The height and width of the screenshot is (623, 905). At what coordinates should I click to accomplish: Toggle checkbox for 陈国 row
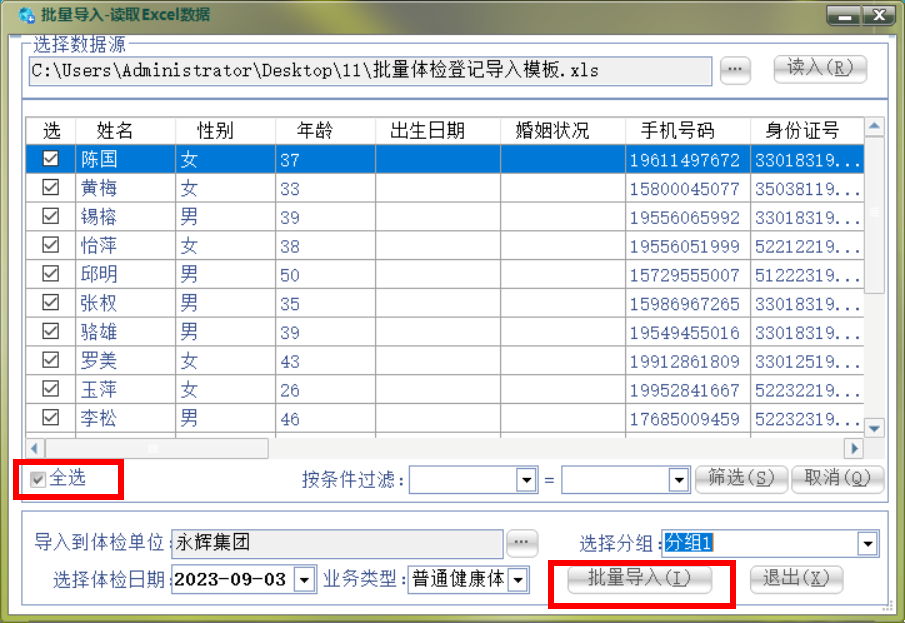51,158
